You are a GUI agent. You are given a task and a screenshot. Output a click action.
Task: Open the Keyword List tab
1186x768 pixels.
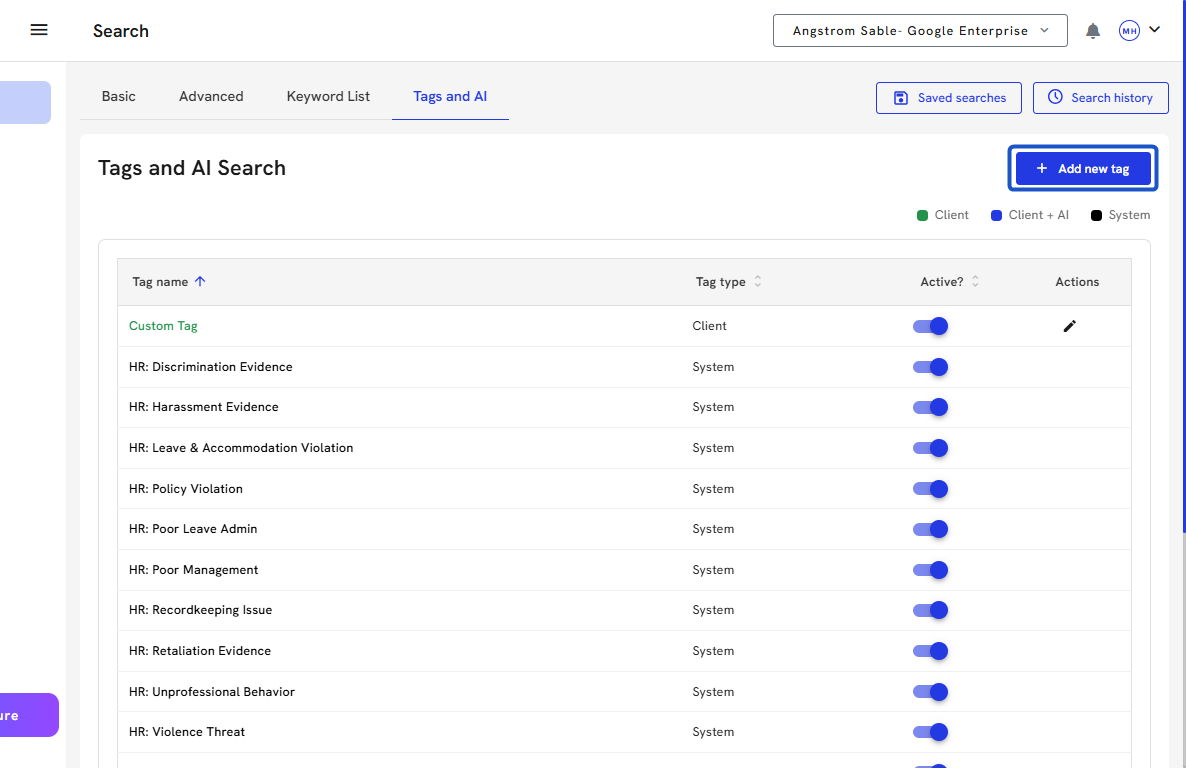pos(328,97)
